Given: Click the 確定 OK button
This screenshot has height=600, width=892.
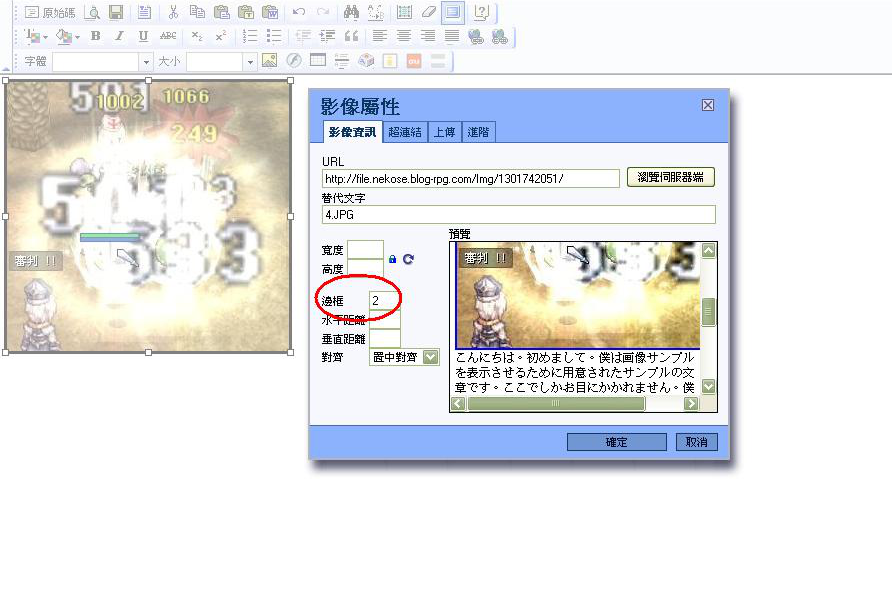Looking at the screenshot, I should click(617, 442).
